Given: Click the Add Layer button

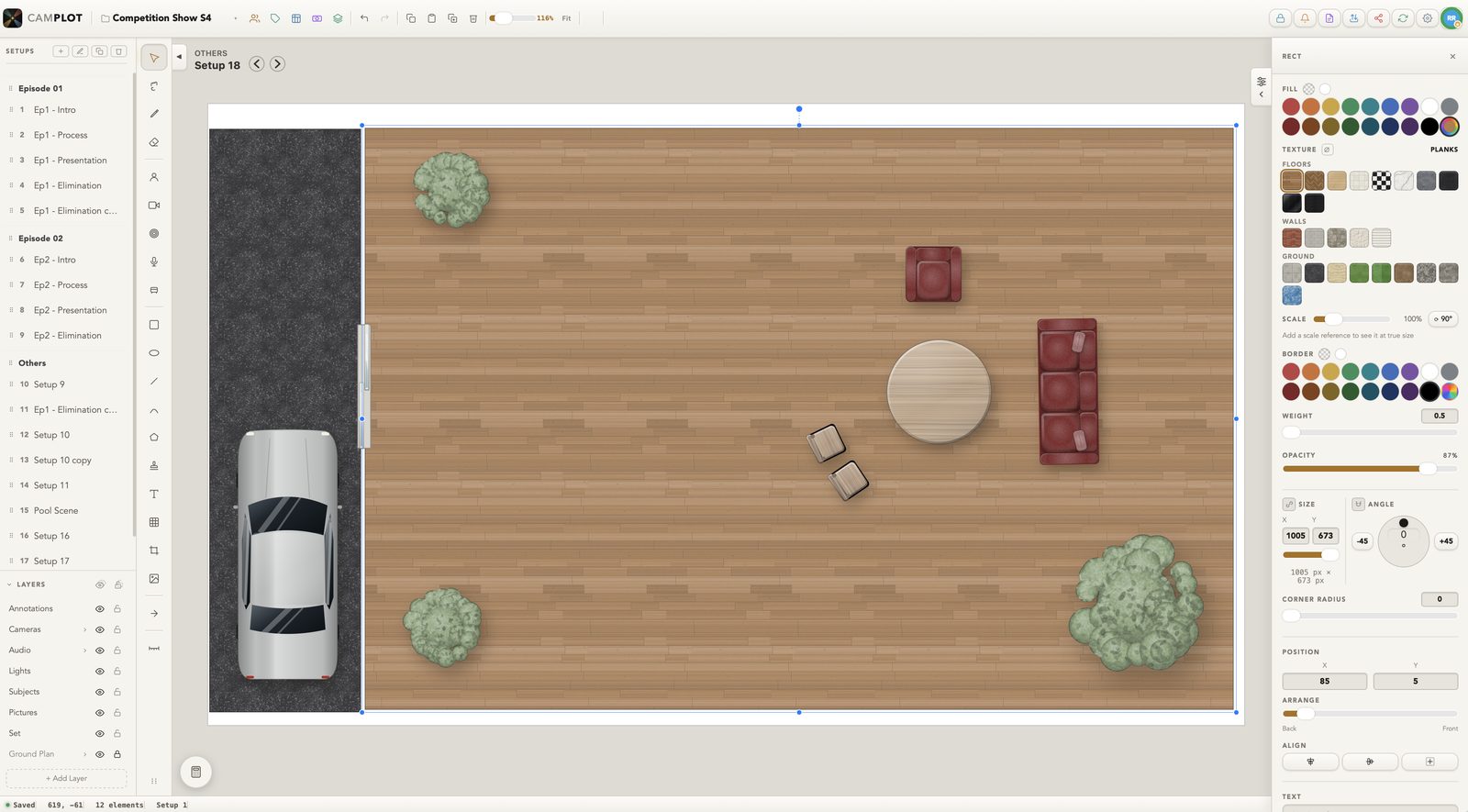Looking at the screenshot, I should [66, 779].
